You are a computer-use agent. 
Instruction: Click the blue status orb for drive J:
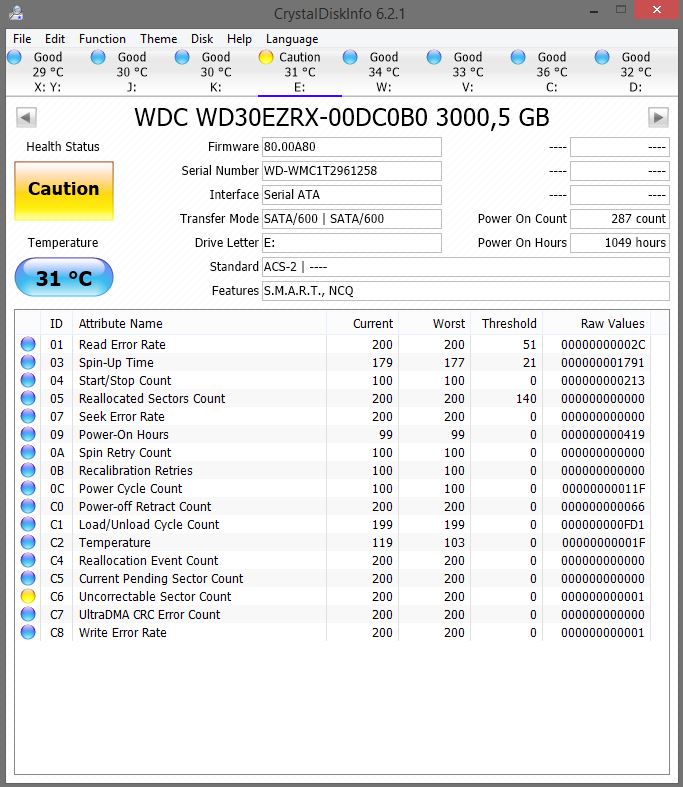(x=98, y=57)
